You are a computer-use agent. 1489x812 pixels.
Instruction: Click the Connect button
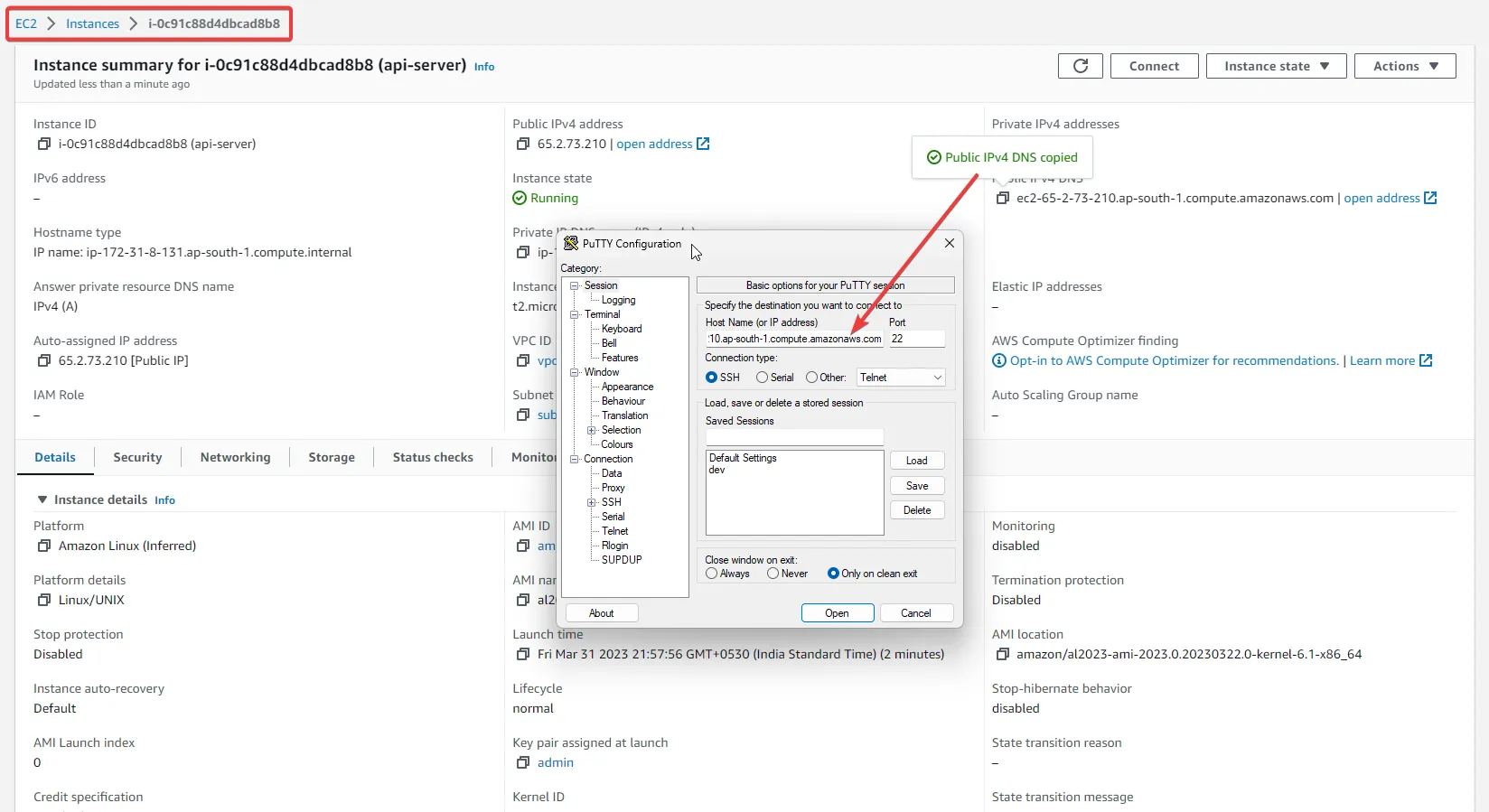[x=1154, y=66]
